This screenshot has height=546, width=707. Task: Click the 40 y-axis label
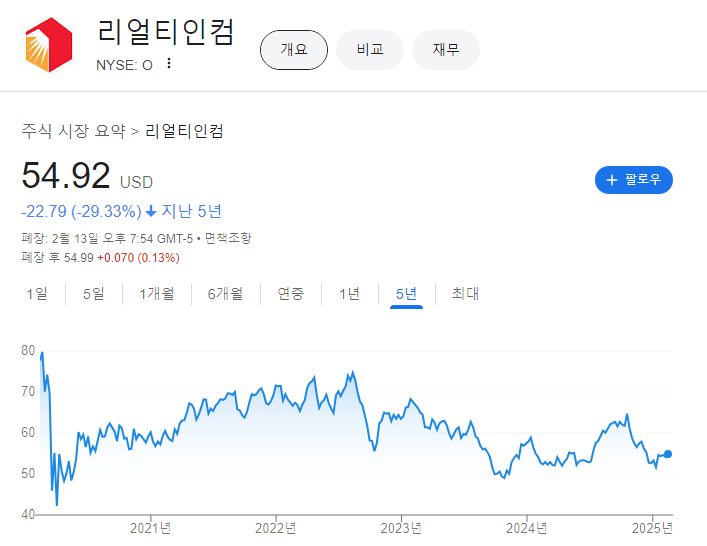[28, 514]
